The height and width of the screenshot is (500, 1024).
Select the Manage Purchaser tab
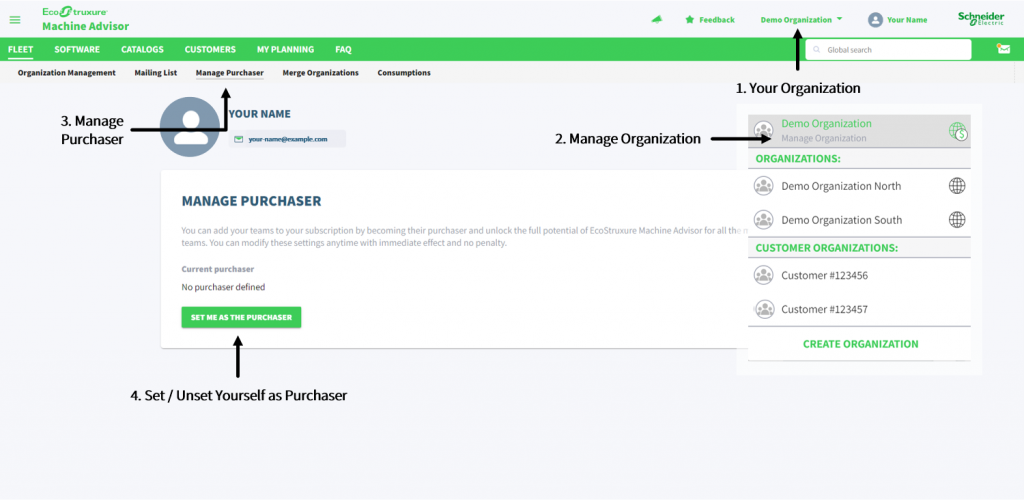click(230, 72)
